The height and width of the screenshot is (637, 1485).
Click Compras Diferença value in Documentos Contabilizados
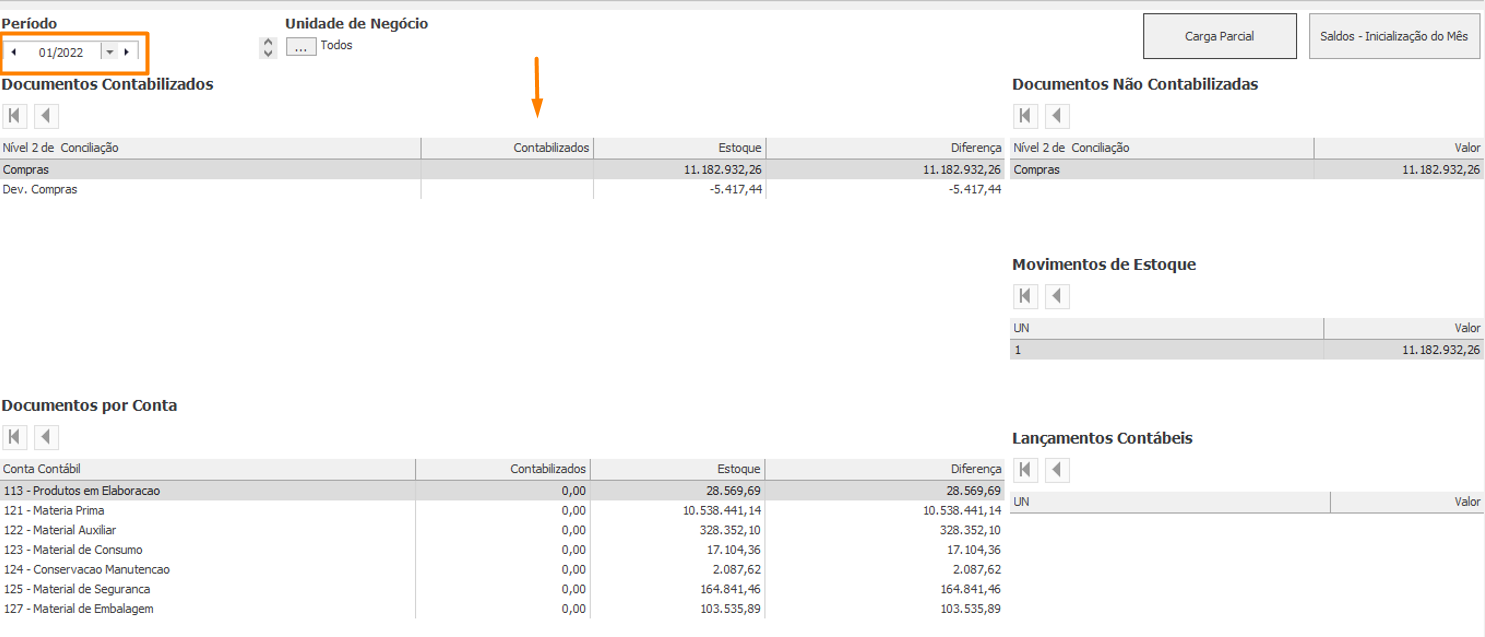(x=962, y=169)
